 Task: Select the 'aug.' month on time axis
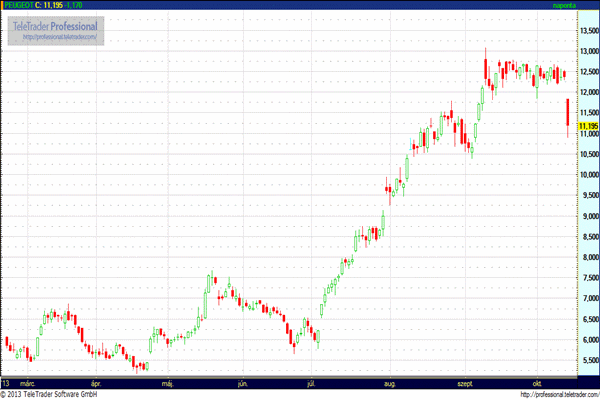[388, 382]
